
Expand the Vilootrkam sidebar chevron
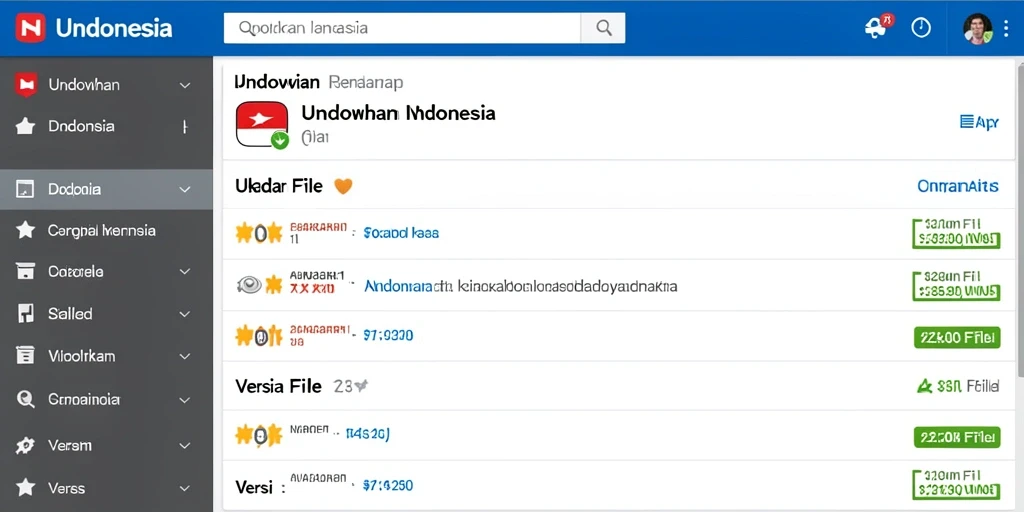click(185, 357)
